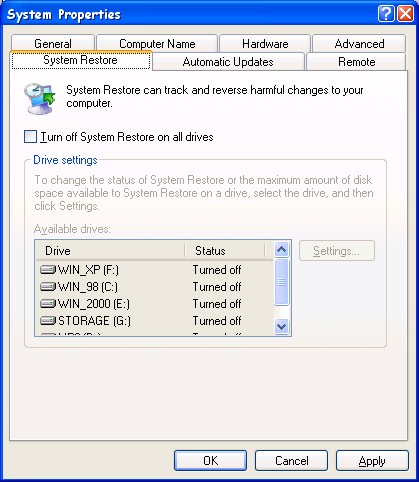The image size is (419, 482).
Task: Click the System Restore monitor icon
Action: click(40, 98)
